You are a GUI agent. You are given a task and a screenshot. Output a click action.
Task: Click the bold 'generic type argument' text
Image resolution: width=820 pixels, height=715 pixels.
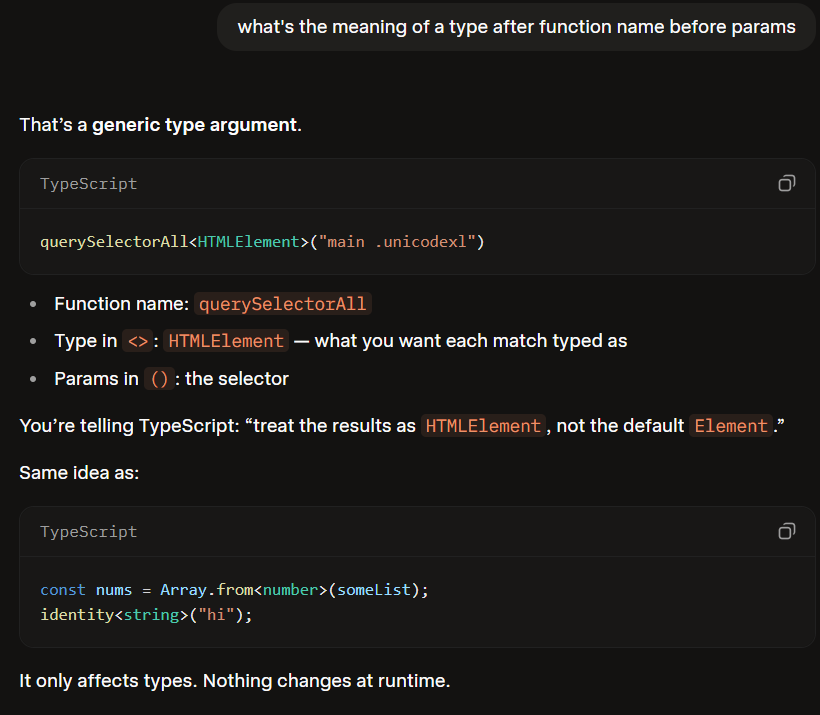[x=195, y=124]
